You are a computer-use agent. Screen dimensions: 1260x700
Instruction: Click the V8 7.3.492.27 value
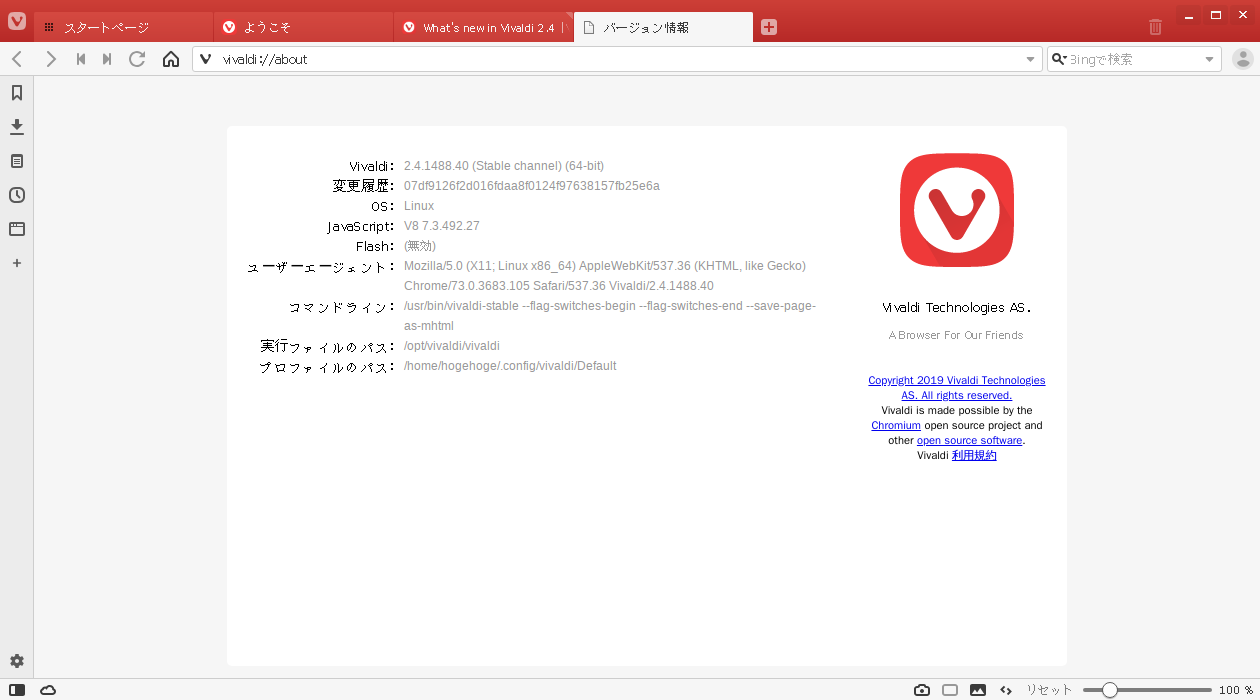pos(442,226)
